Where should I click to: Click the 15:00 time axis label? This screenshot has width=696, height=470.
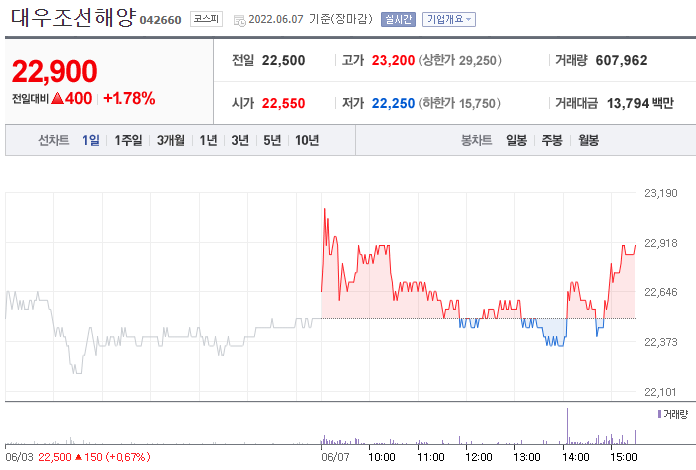tap(624, 457)
